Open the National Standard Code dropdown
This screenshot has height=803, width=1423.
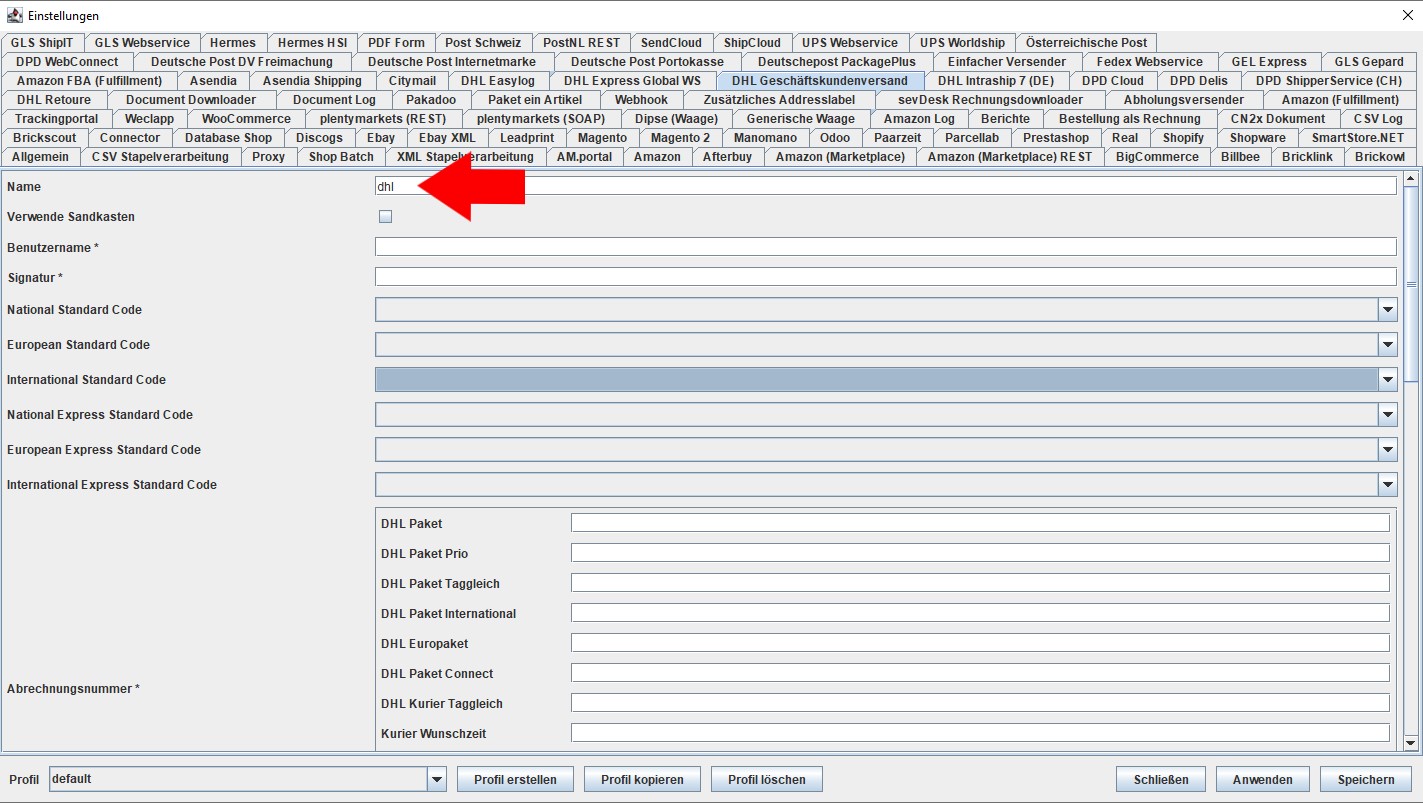[1387, 310]
